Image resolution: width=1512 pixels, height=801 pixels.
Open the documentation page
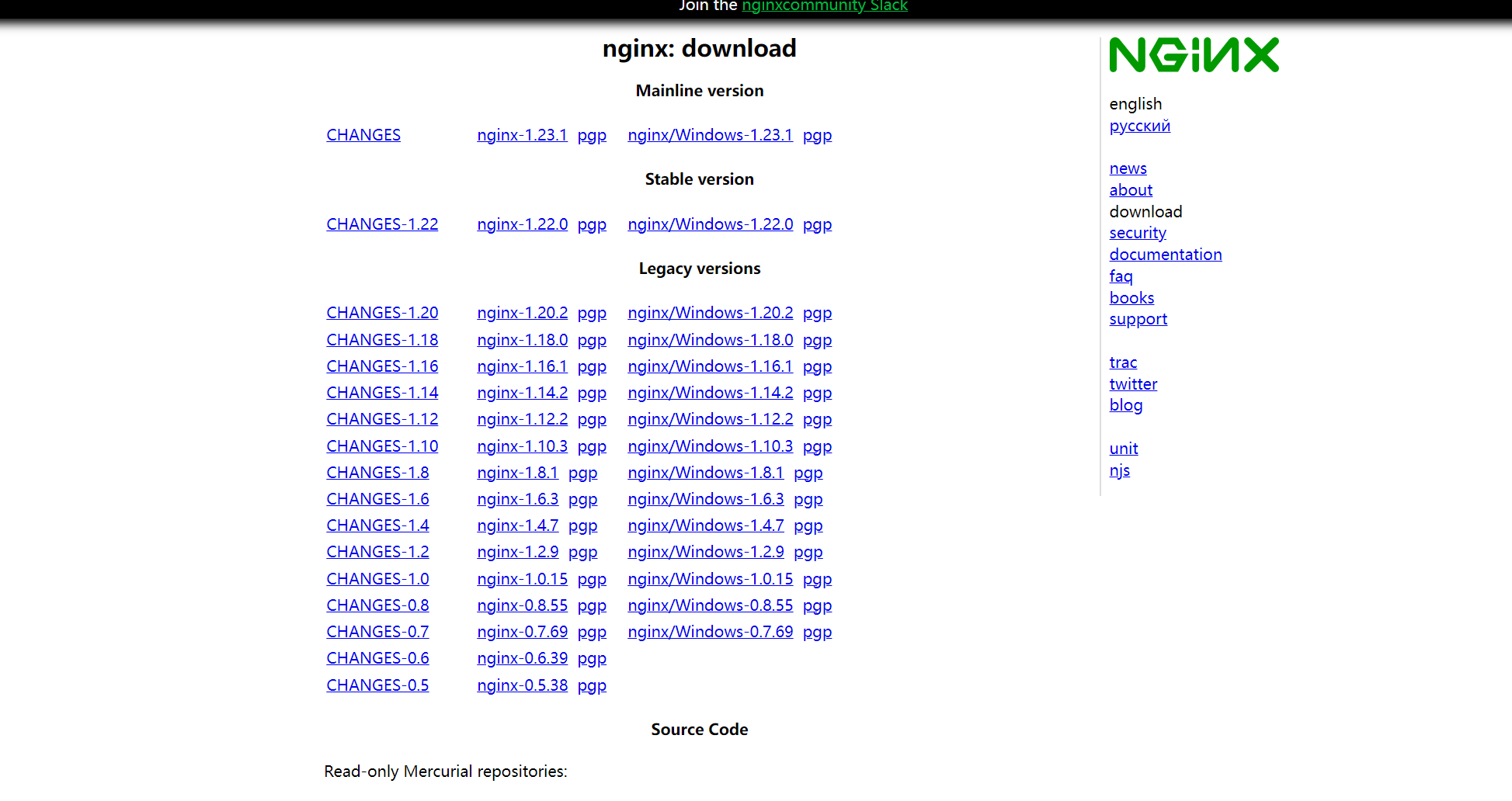click(x=1165, y=255)
